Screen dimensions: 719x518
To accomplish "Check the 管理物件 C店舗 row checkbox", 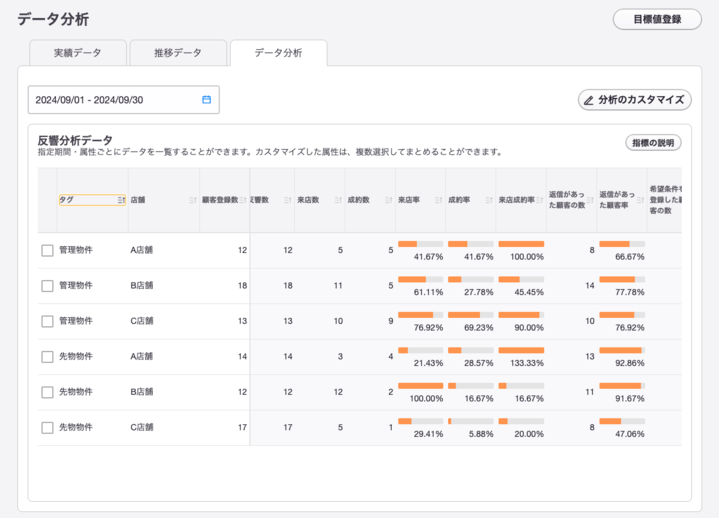I will 47,321.
